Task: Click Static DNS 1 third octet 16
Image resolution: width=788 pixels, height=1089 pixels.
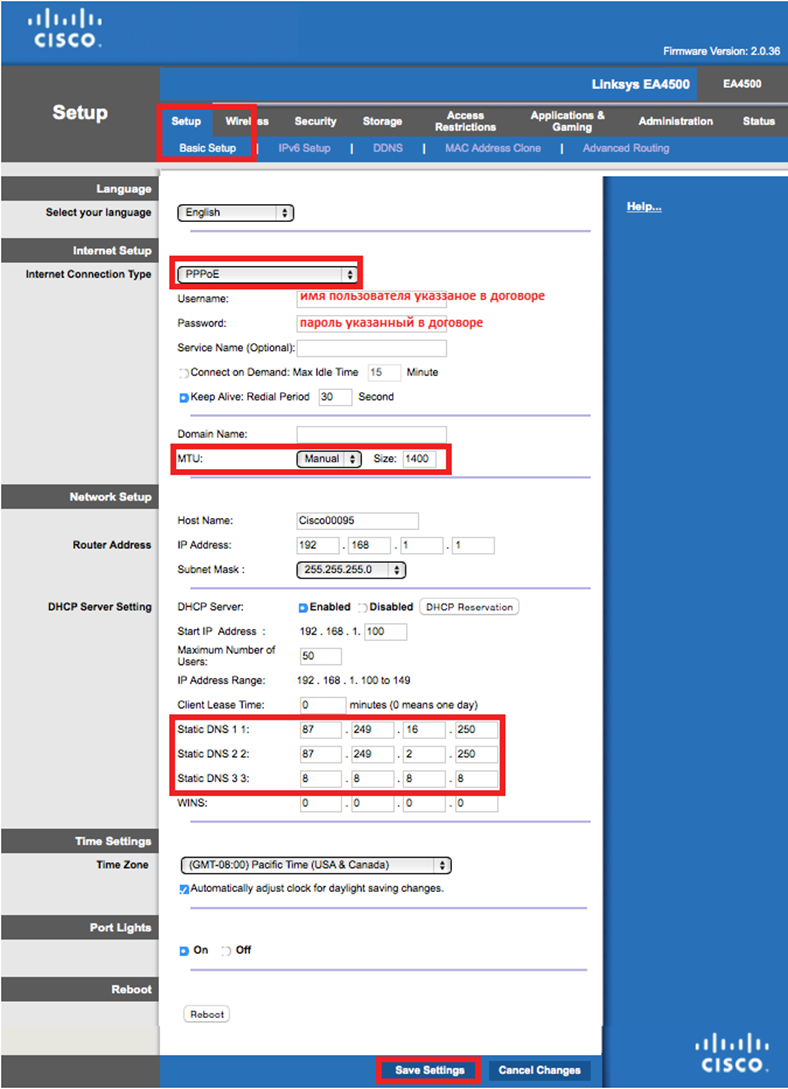Action: pos(424,730)
